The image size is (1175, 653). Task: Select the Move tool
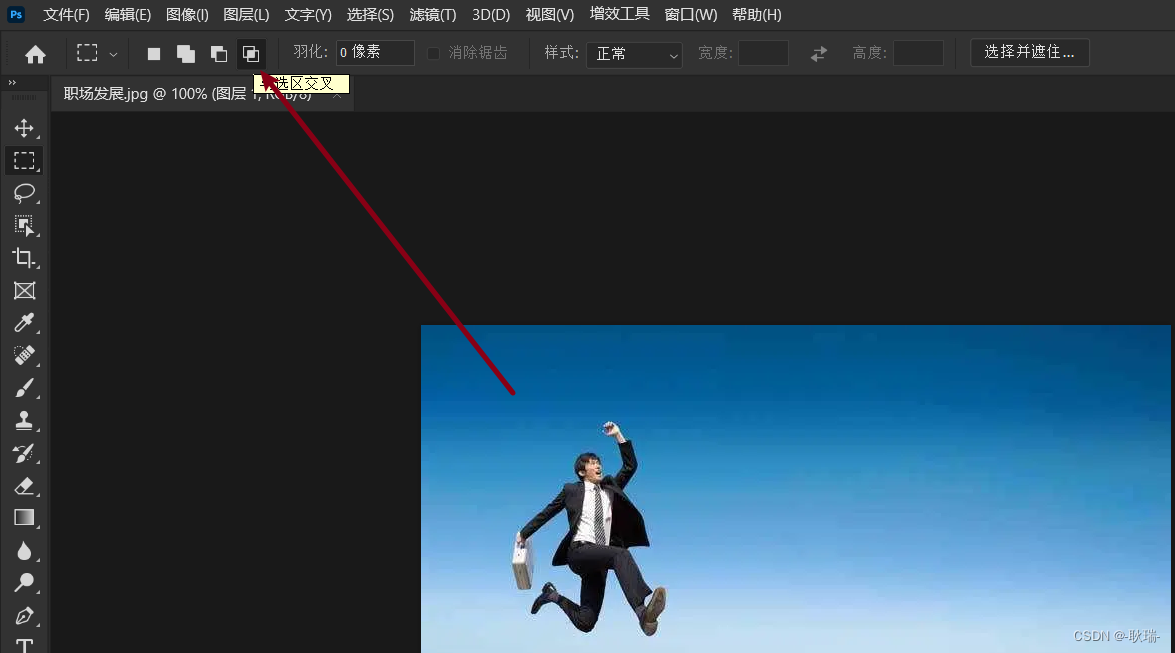26,128
